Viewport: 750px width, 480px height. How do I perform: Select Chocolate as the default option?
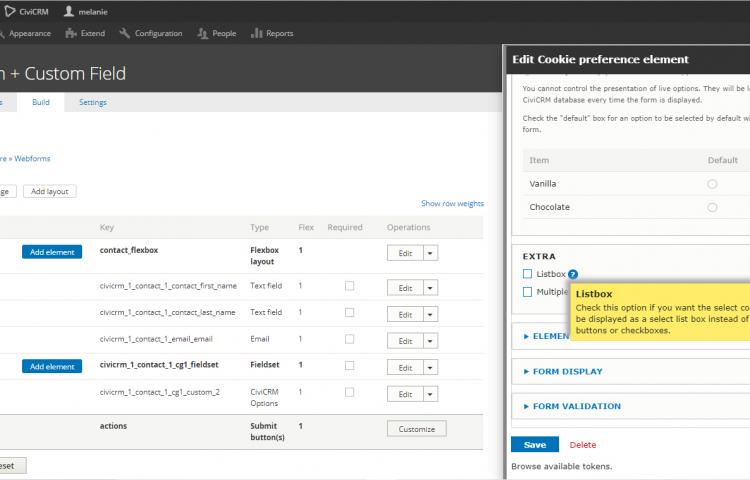(712, 207)
